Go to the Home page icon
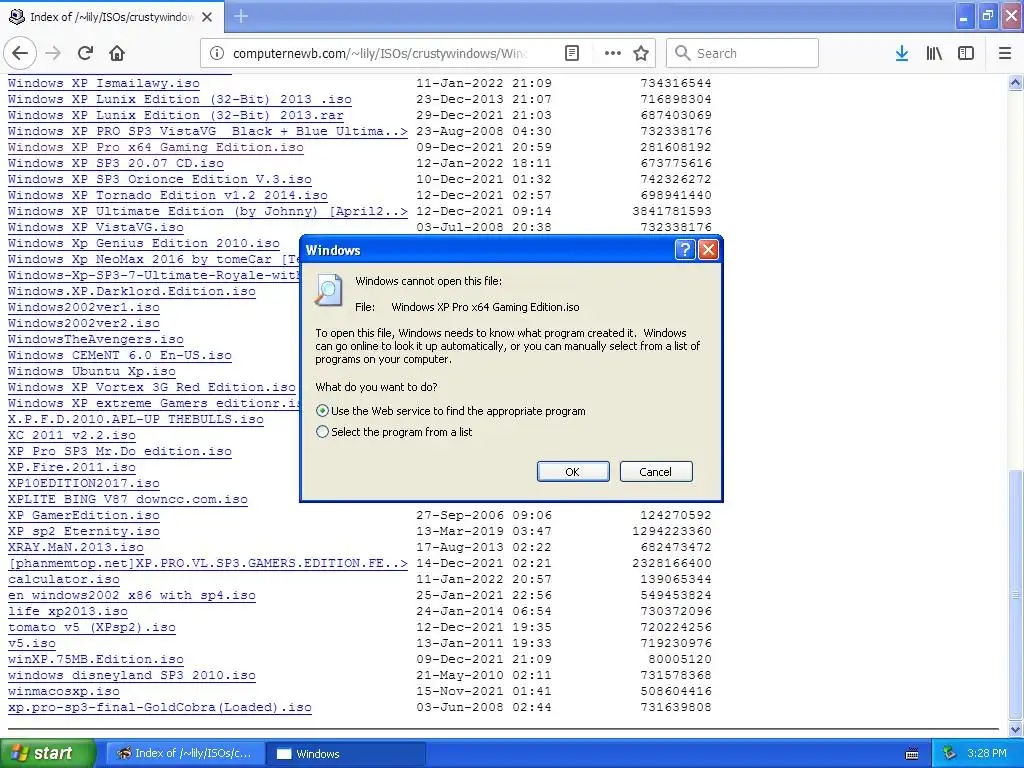This screenshot has width=1024, height=768. coord(117,54)
